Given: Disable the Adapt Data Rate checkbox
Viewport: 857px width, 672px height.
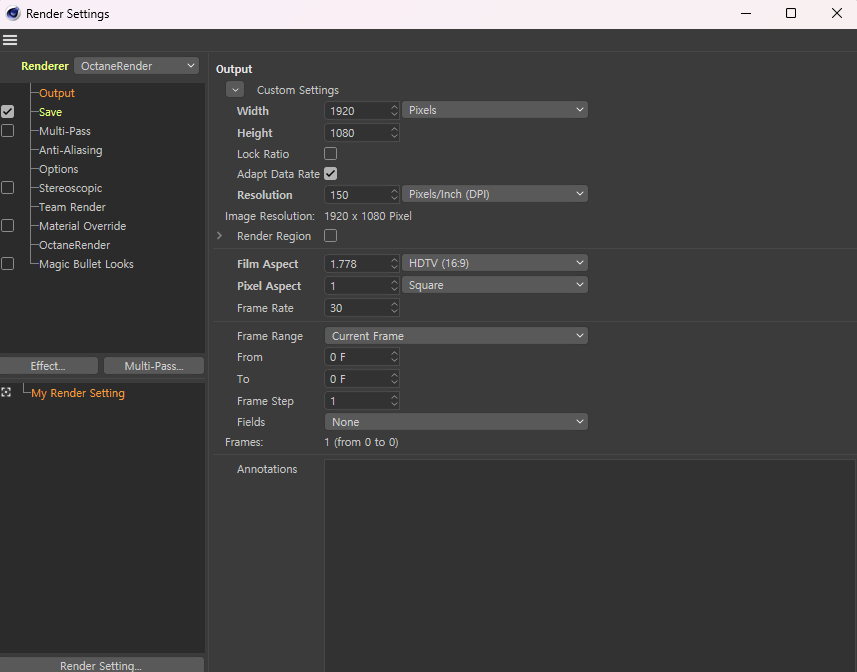Looking at the screenshot, I should [x=331, y=174].
